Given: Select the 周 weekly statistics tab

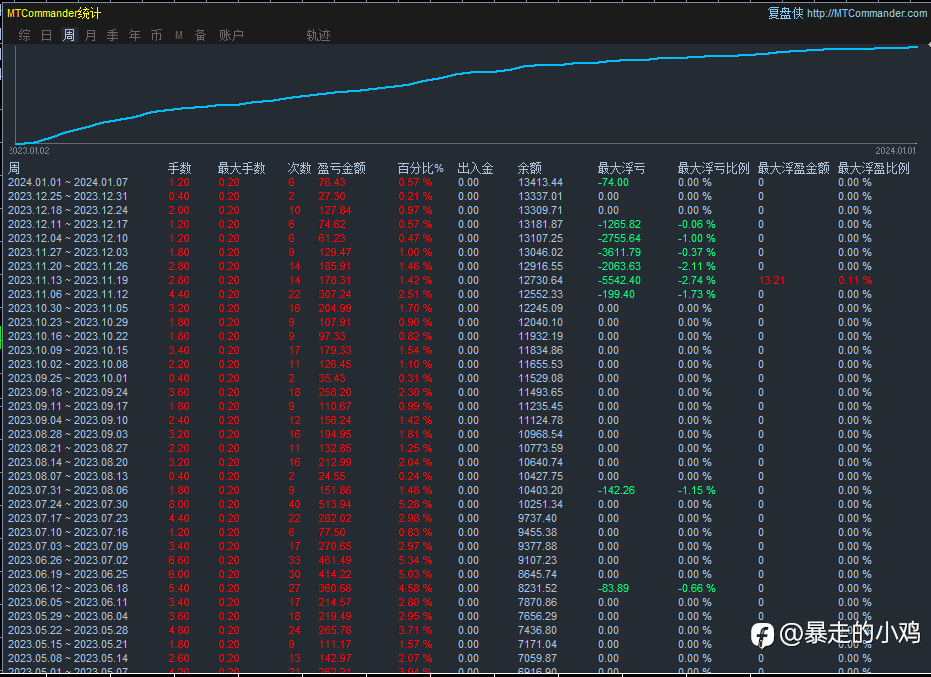Looking at the screenshot, I should [69, 35].
